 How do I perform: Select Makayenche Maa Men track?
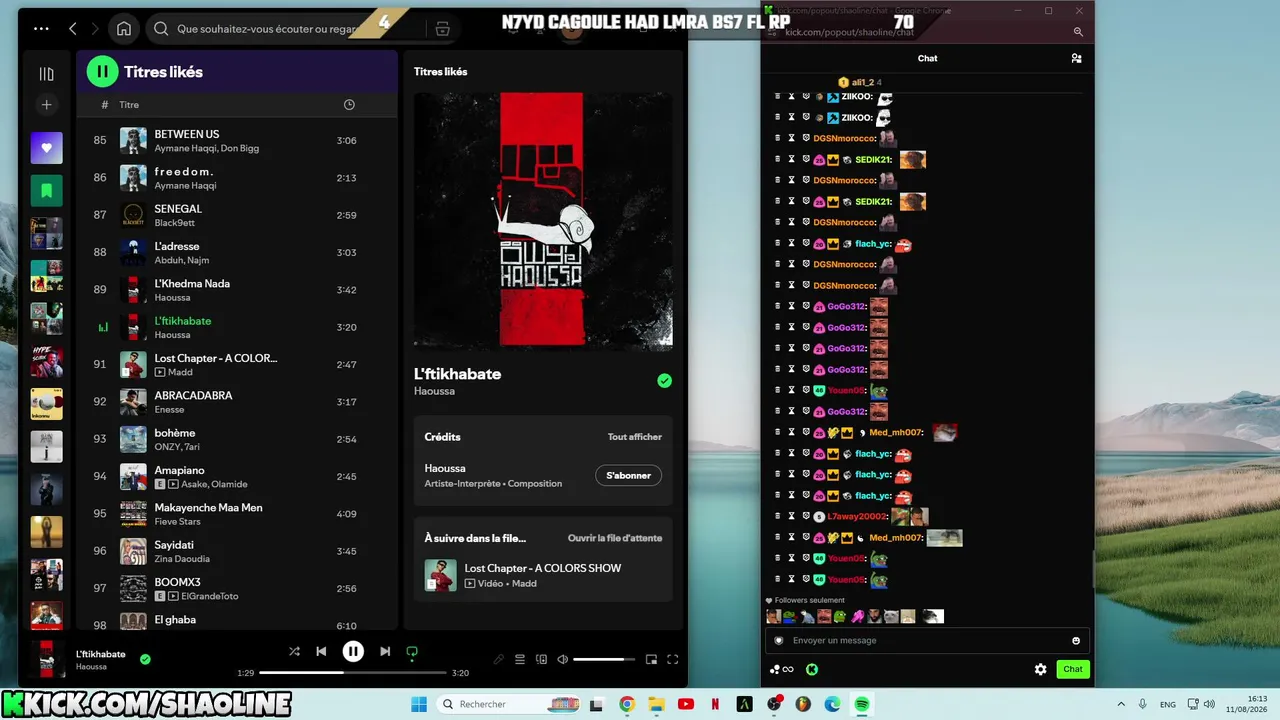237,514
